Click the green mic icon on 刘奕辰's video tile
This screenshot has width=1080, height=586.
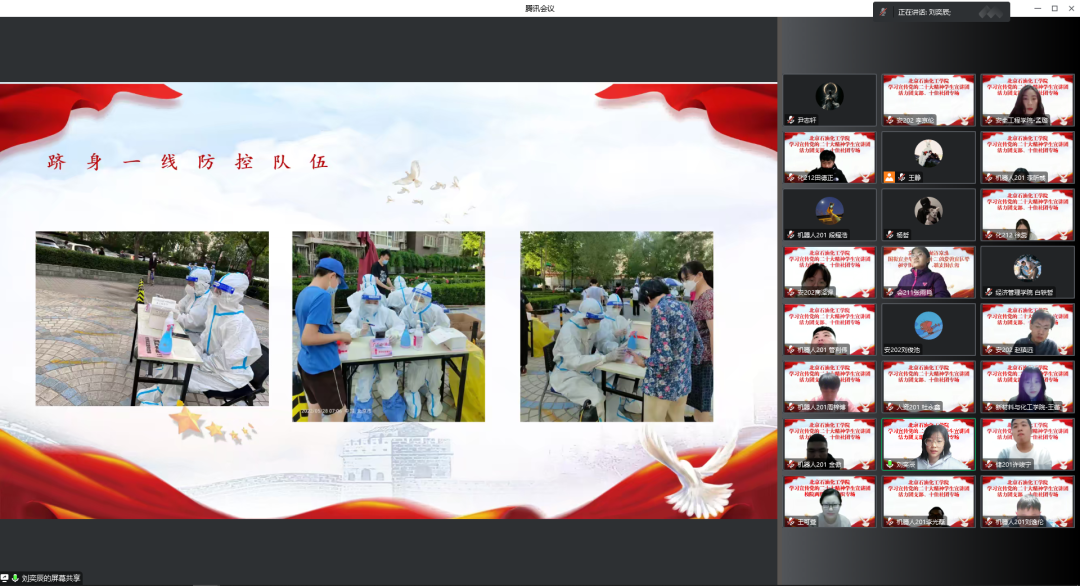pyautogui.click(x=889, y=465)
